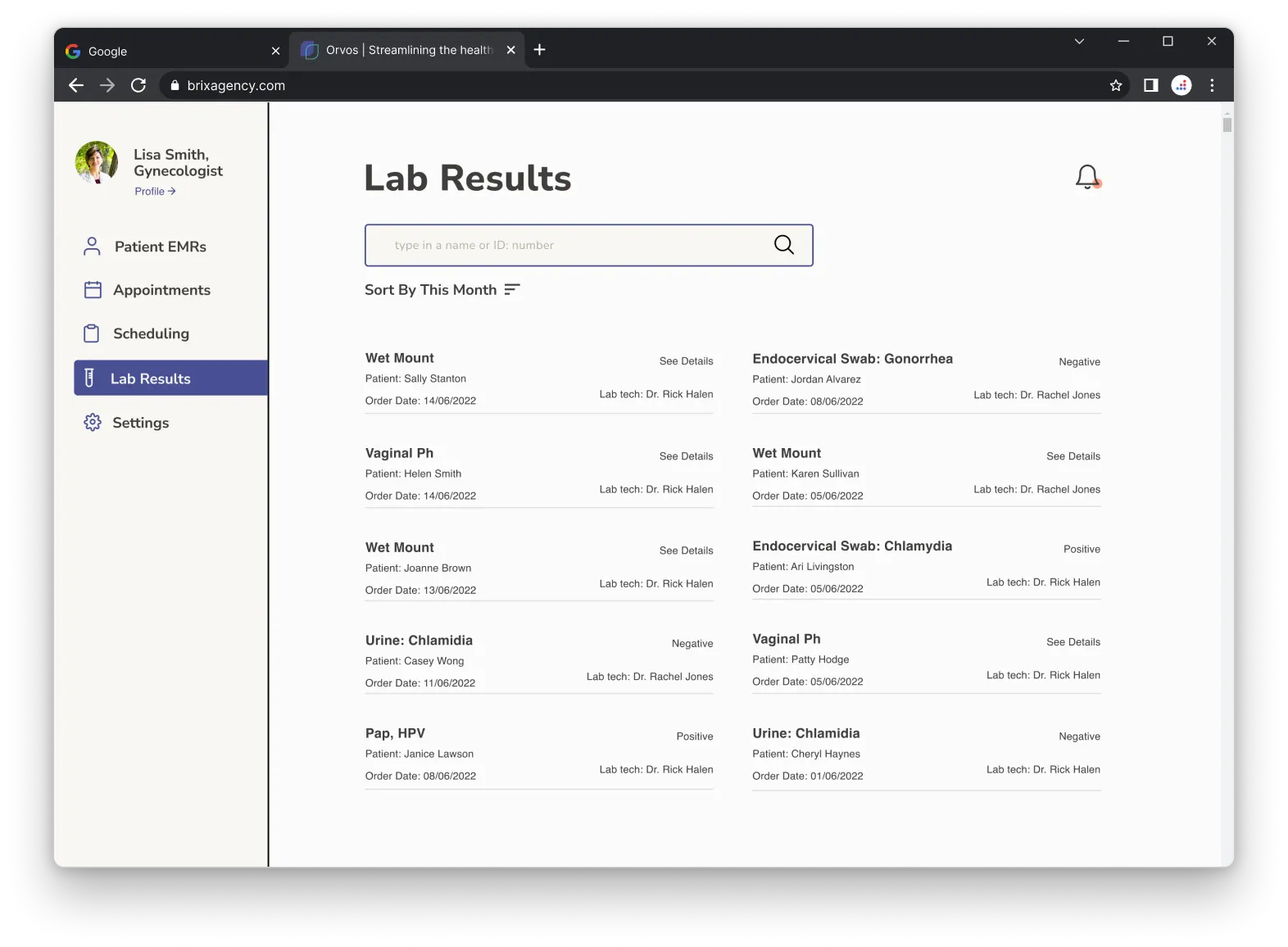Open a new browser tab
Screen dimensions: 1288x947
click(539, 50)
